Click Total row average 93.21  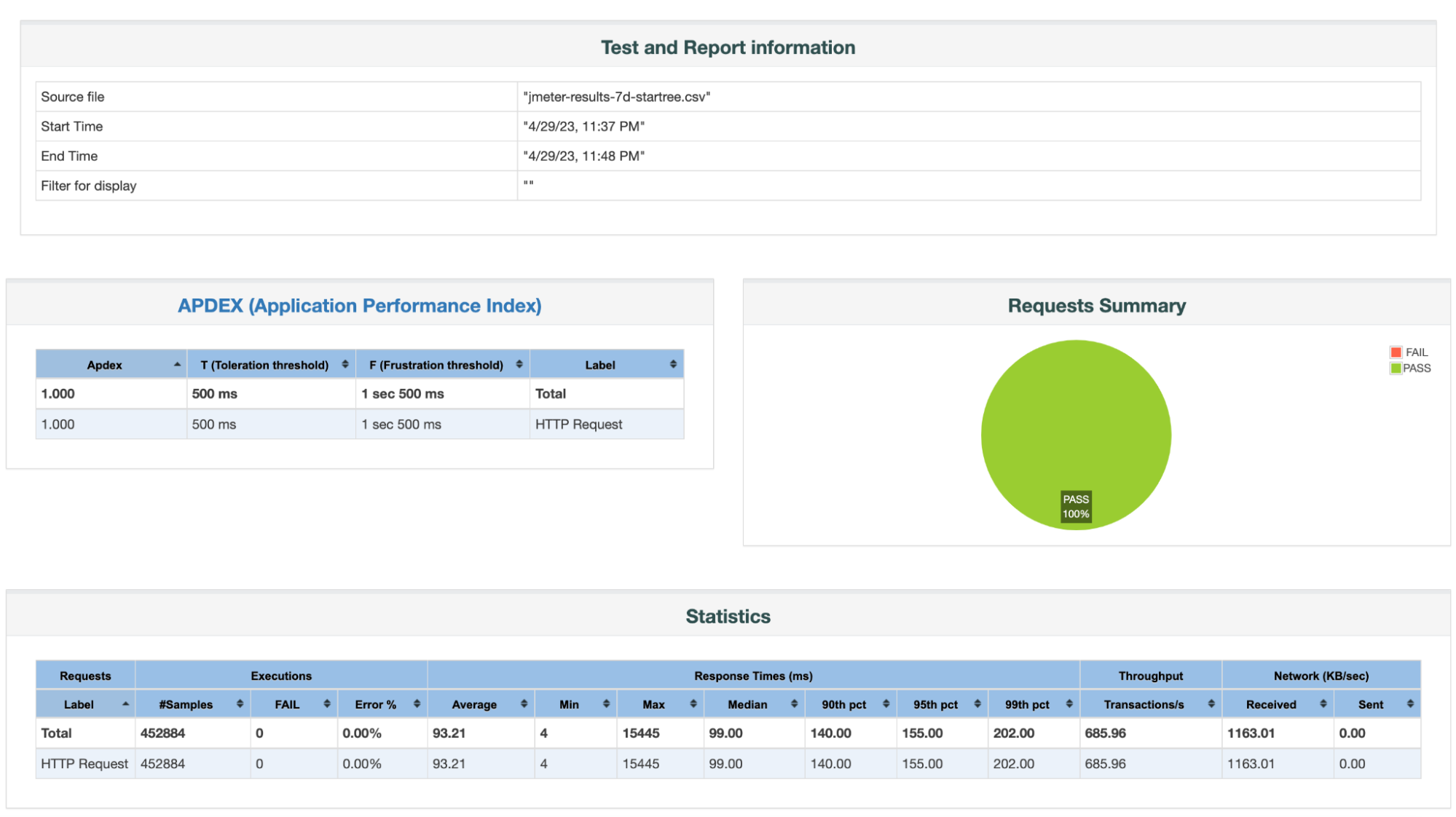click(449, 733)
